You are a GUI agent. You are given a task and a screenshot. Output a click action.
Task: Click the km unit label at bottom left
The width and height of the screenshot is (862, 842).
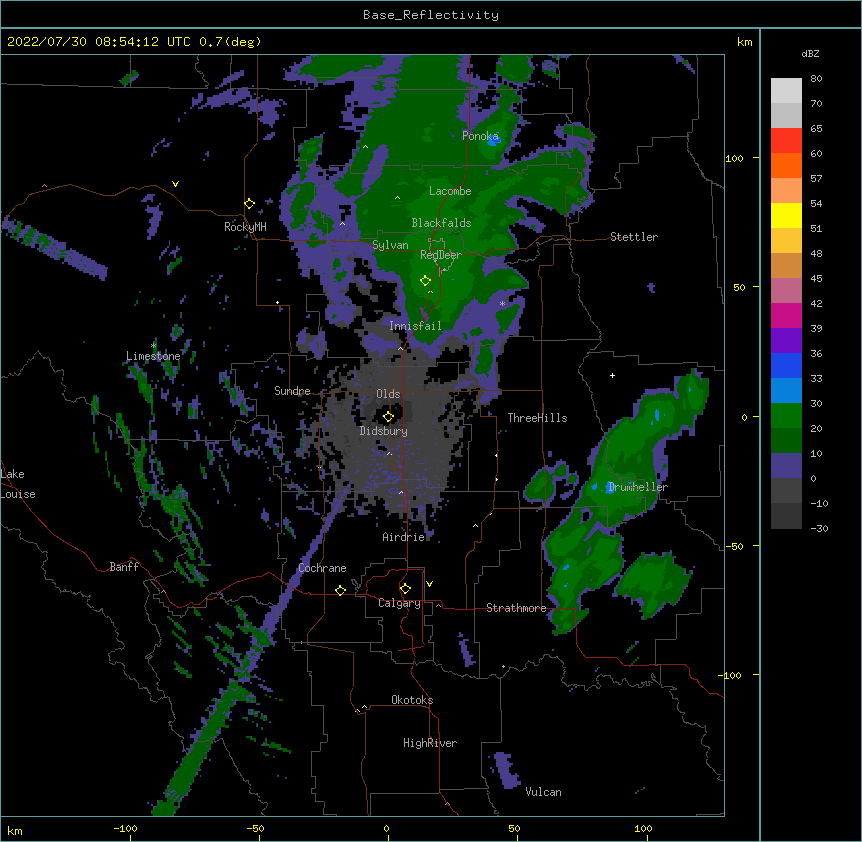pyautogui.click(x=15, y=831)
